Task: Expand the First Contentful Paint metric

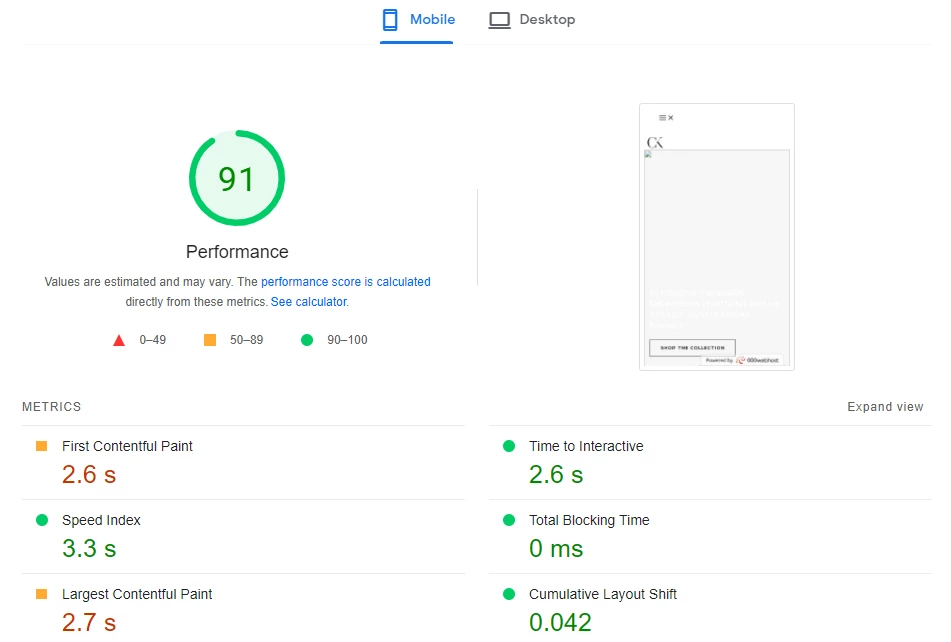Action: click(x=127, y=447)
